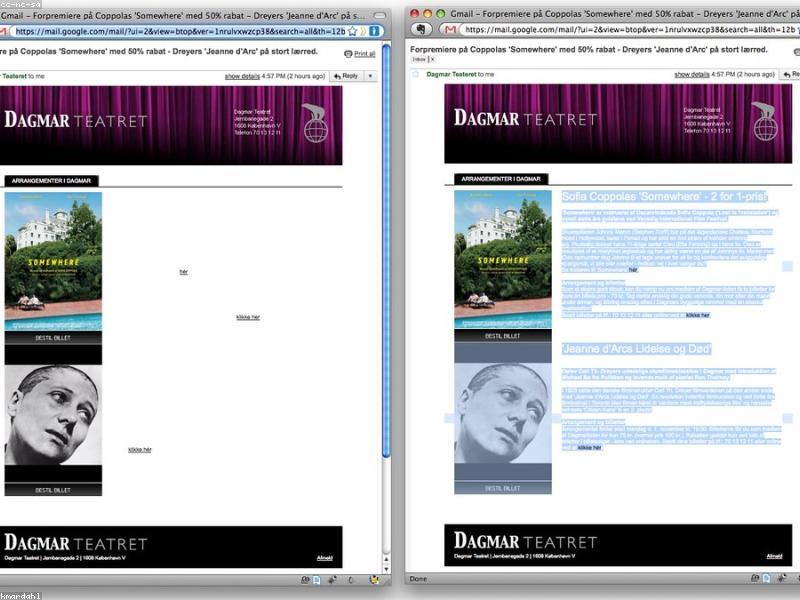Click BESTIL BILLET under Jeanne d'Arc in left window
The height and width of the screenshot is (600, 800).
click(53, 490)
